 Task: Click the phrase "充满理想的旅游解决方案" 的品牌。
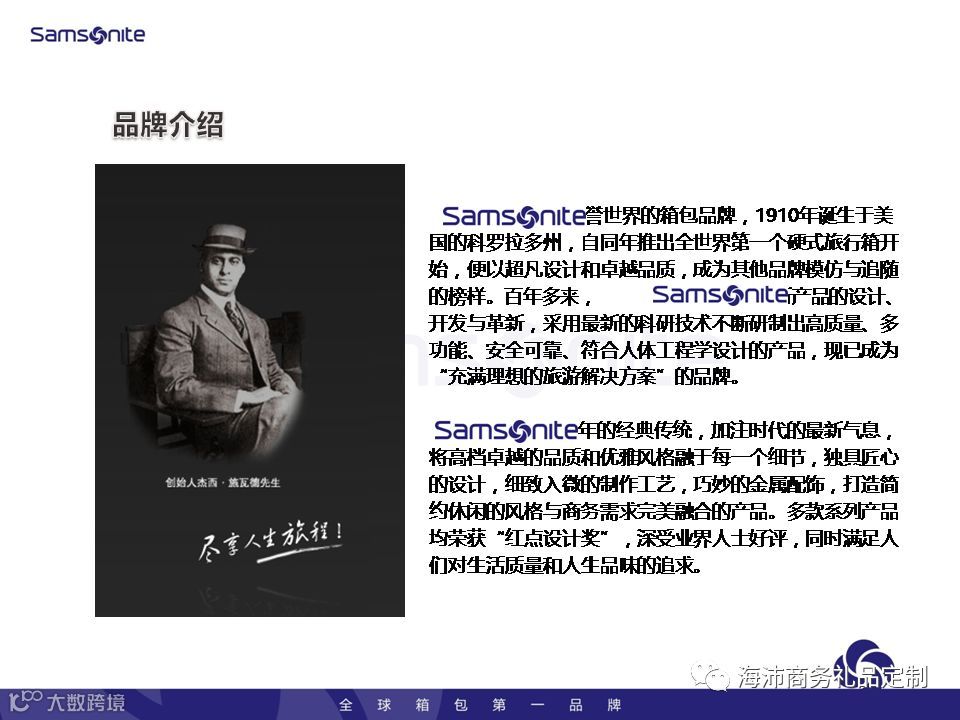[x=590, y=376]
